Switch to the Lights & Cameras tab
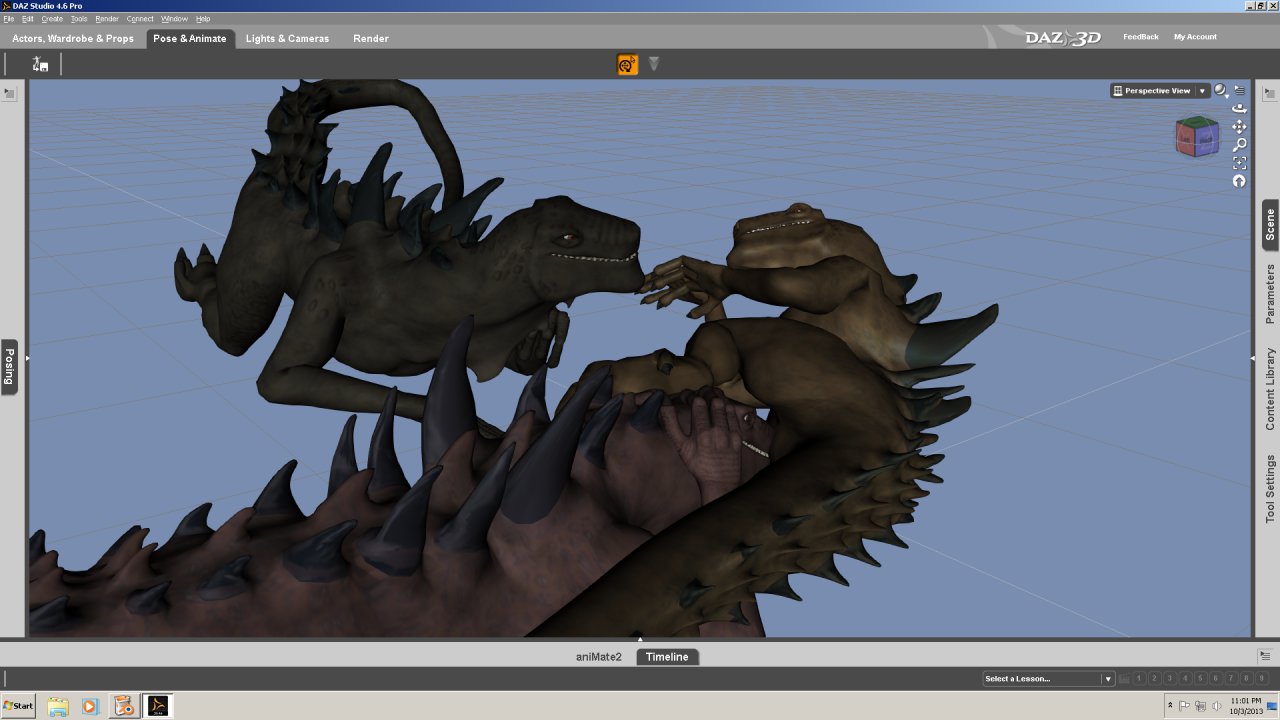Image resolution: width=1280 pixels, height=720 pixels. point(287,39)
